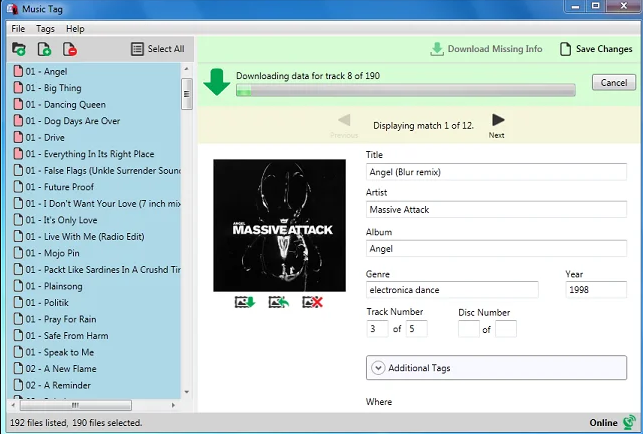The width and height of the screenshot is (643, 434).
Task: Click '192 files listed' status text
Action: point(39,423)
